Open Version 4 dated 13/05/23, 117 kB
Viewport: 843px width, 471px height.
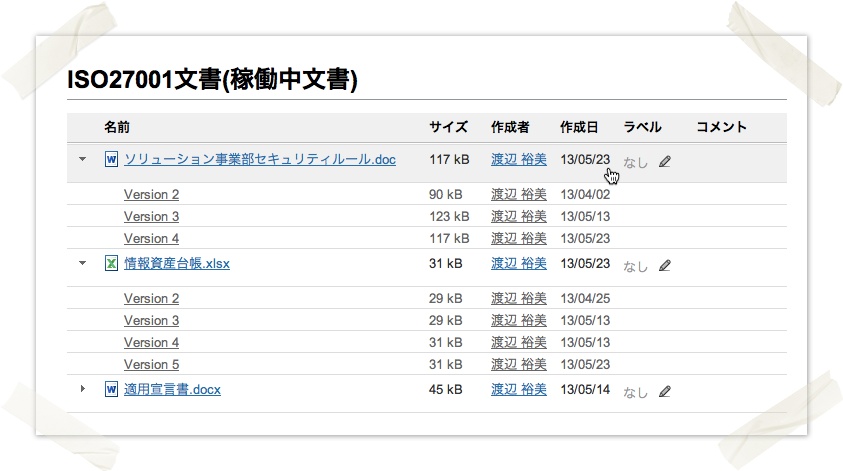tap(151, 238)
